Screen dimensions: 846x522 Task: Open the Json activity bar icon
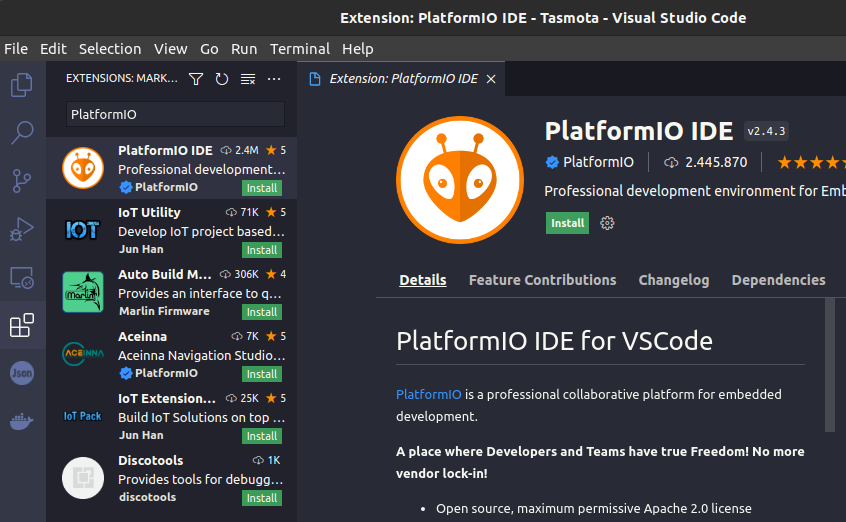click(x=22, y=373)
